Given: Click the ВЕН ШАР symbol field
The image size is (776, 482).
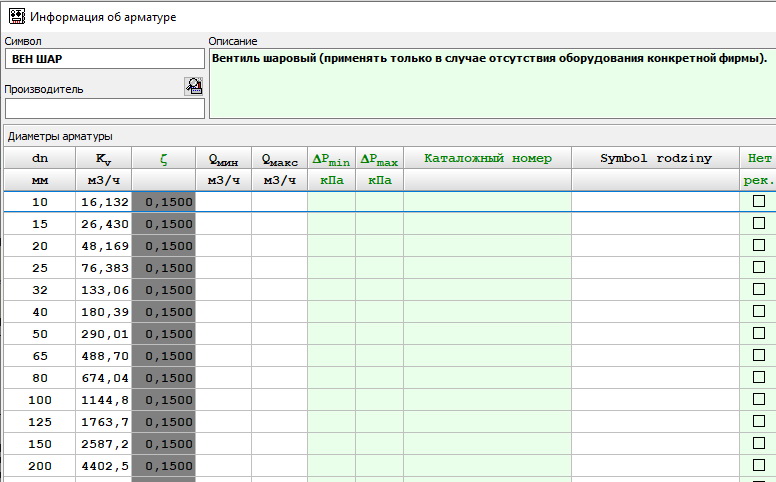Looking at the screenshot, I should pos(105,59).
